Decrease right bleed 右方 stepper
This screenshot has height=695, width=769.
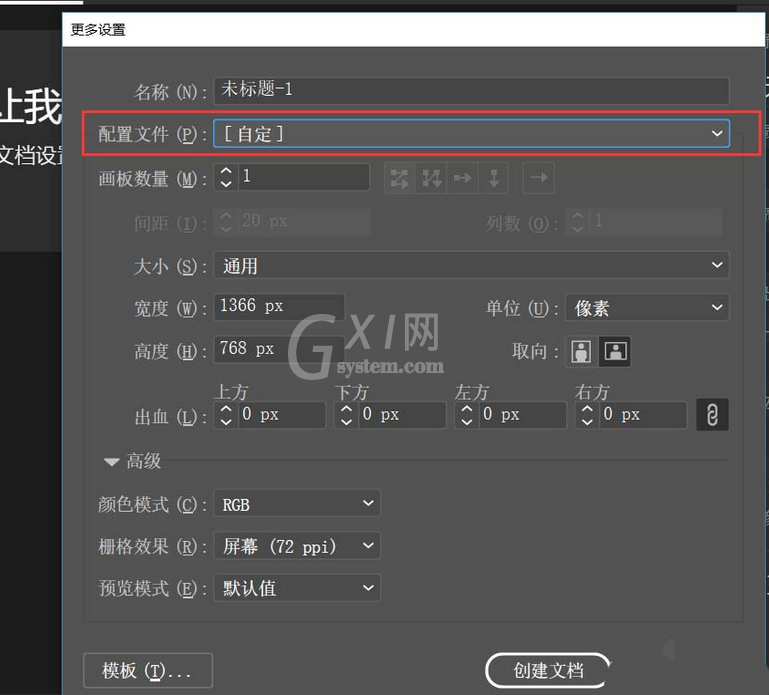point(587,421)
